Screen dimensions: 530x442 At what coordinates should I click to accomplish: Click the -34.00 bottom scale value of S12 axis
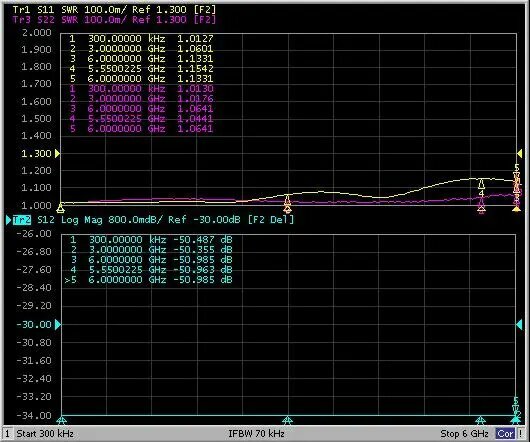[34, 415]
